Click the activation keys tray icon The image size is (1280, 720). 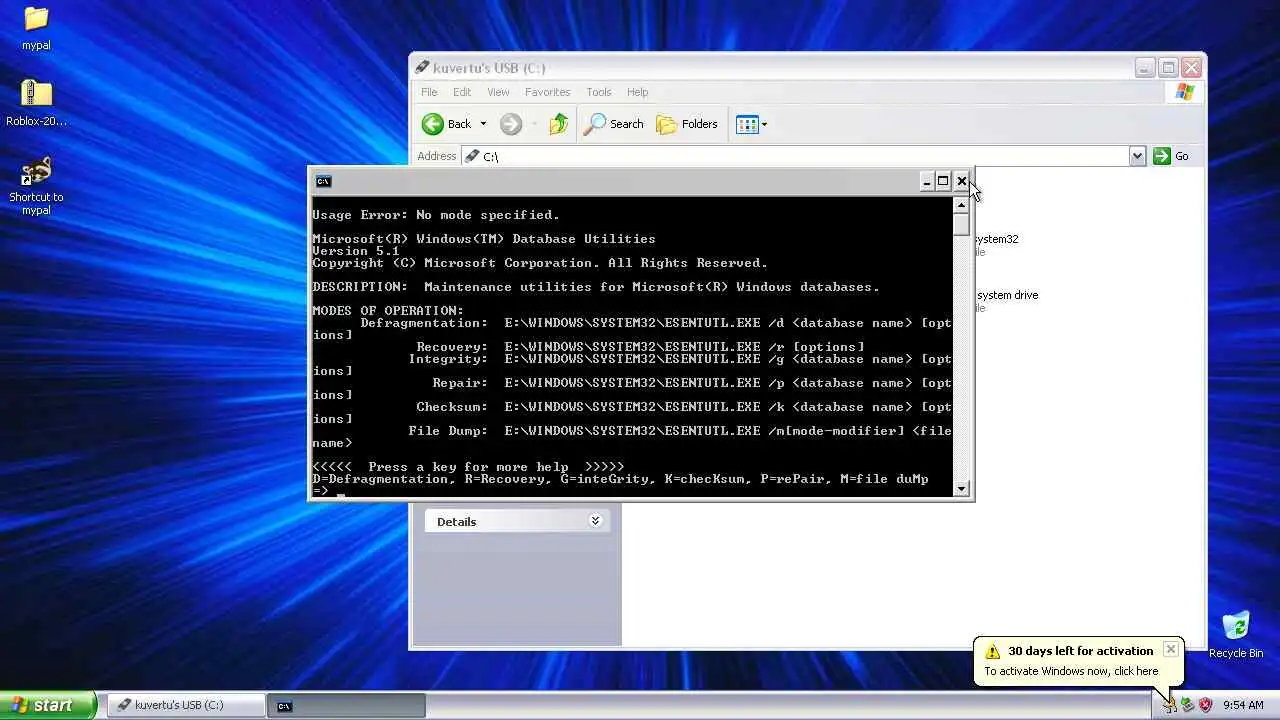pyautogui.click(x=1169, y=705)
